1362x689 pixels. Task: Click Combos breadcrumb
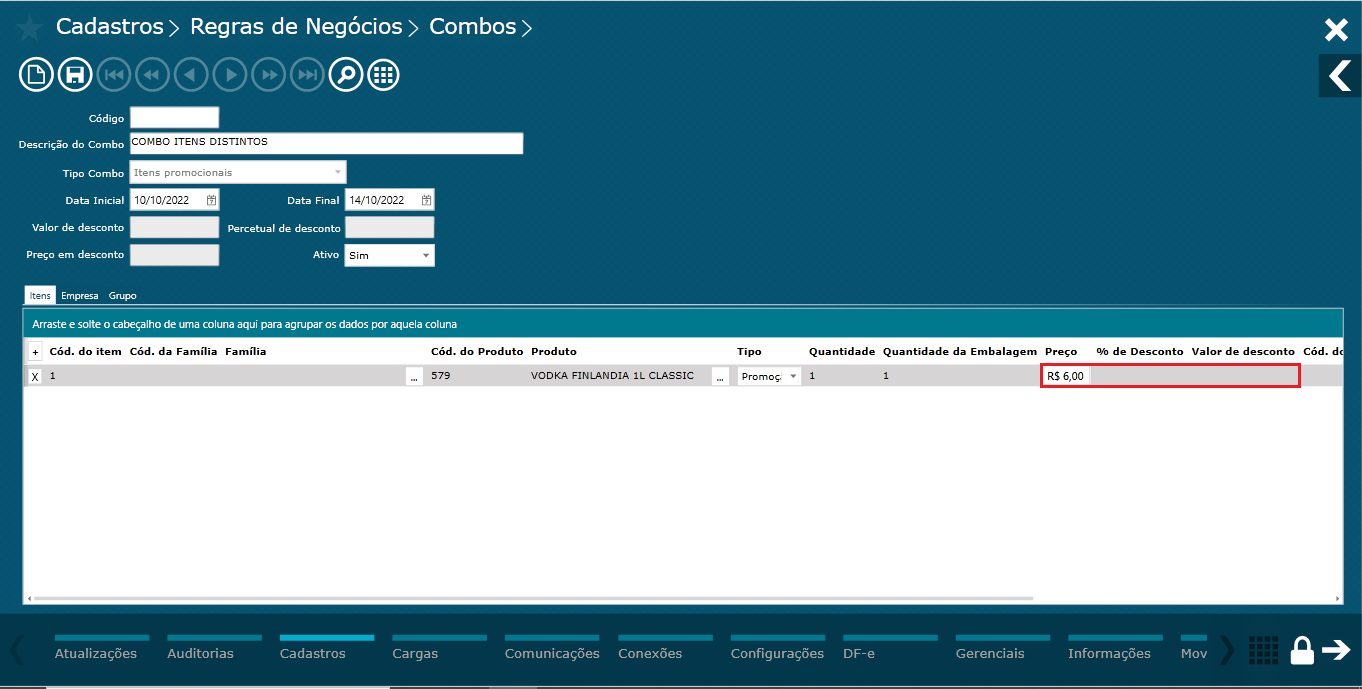pyautogui.click(x=473, y=27)
